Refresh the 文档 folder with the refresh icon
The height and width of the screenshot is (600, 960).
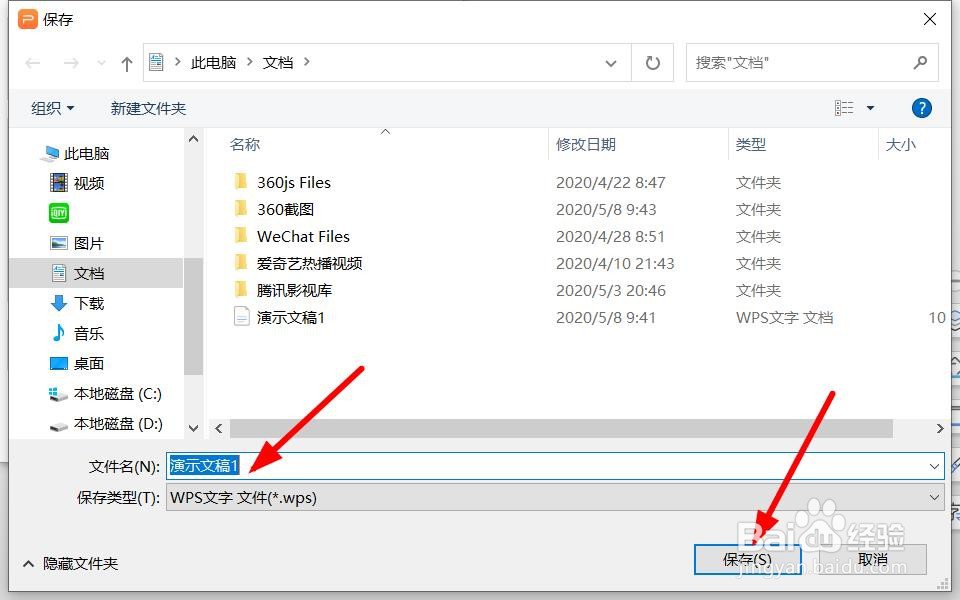(652, 62)
